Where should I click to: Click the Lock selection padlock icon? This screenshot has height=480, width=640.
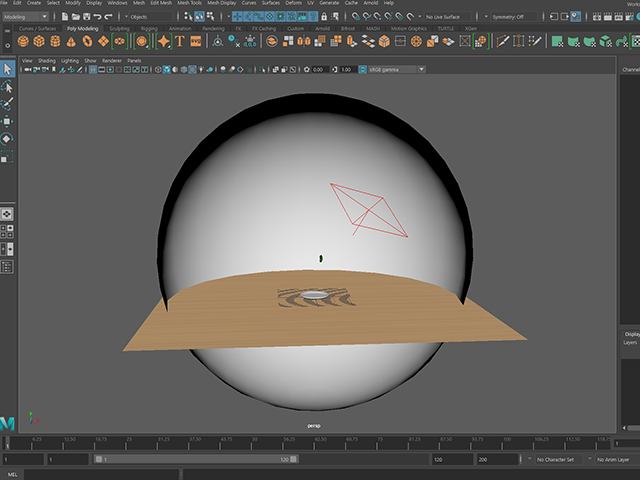pyautogui.click(x=324, y=17)
